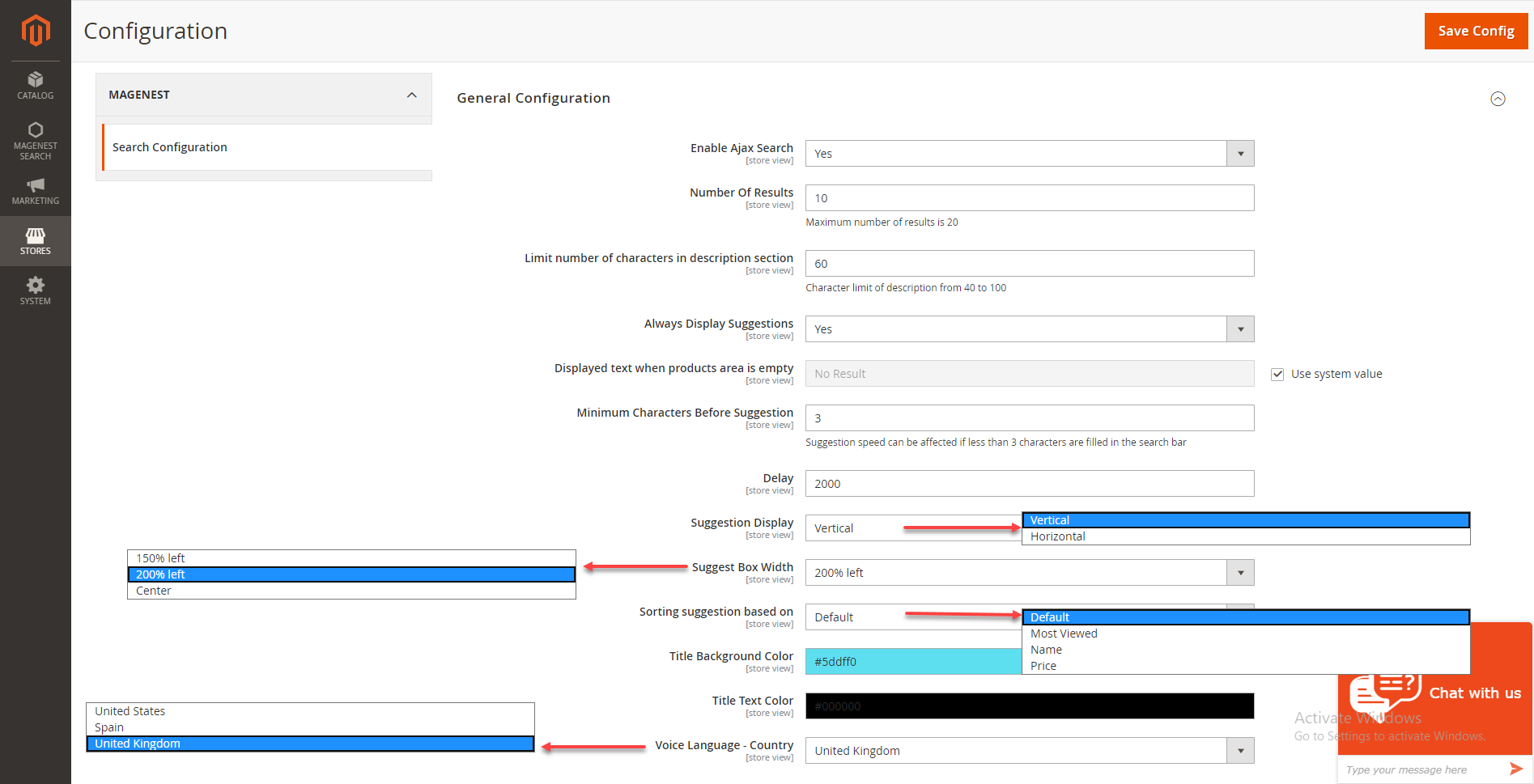Open the Enable Ajax Search dropdown
The height and width of the screenshot is (784, 1534).
click(x=1029, y=154)
